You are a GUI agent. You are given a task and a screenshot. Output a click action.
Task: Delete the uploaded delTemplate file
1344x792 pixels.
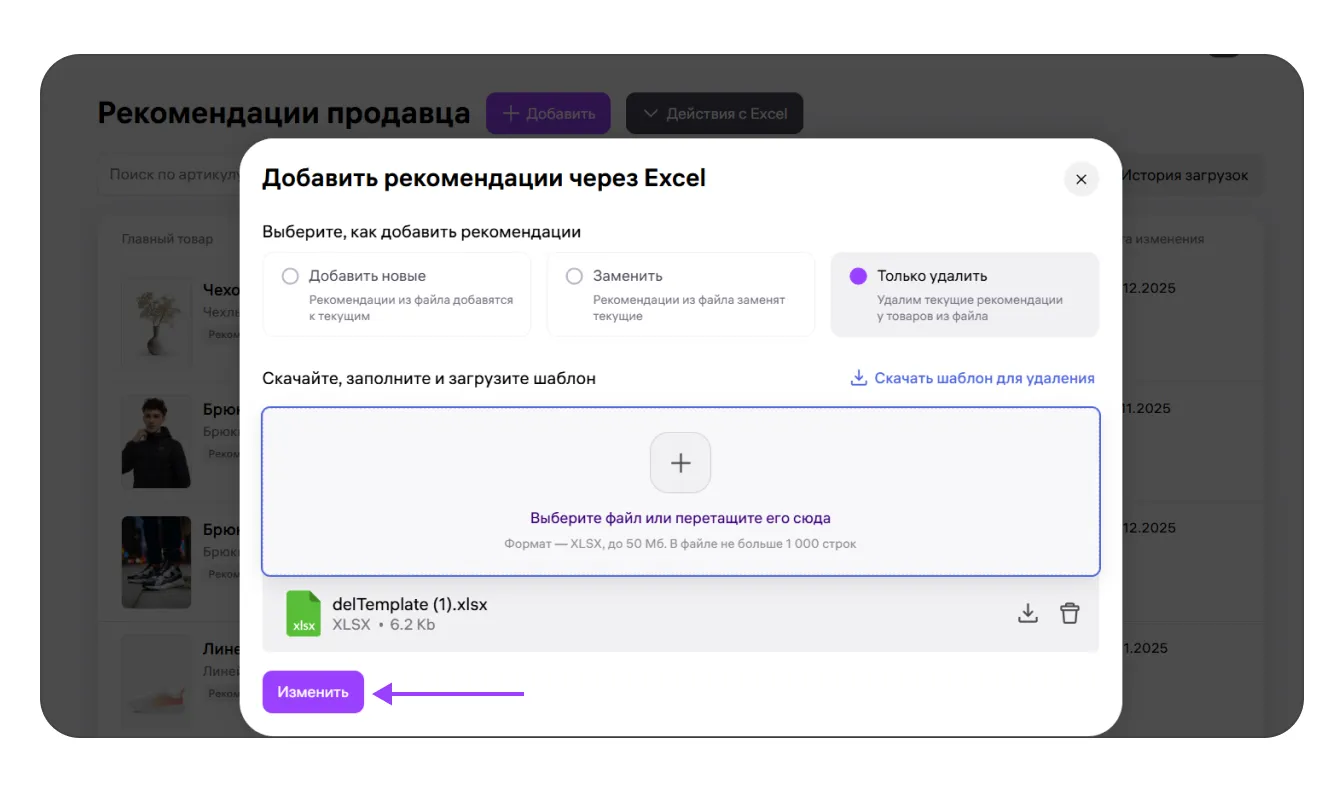pos(1069,613)
